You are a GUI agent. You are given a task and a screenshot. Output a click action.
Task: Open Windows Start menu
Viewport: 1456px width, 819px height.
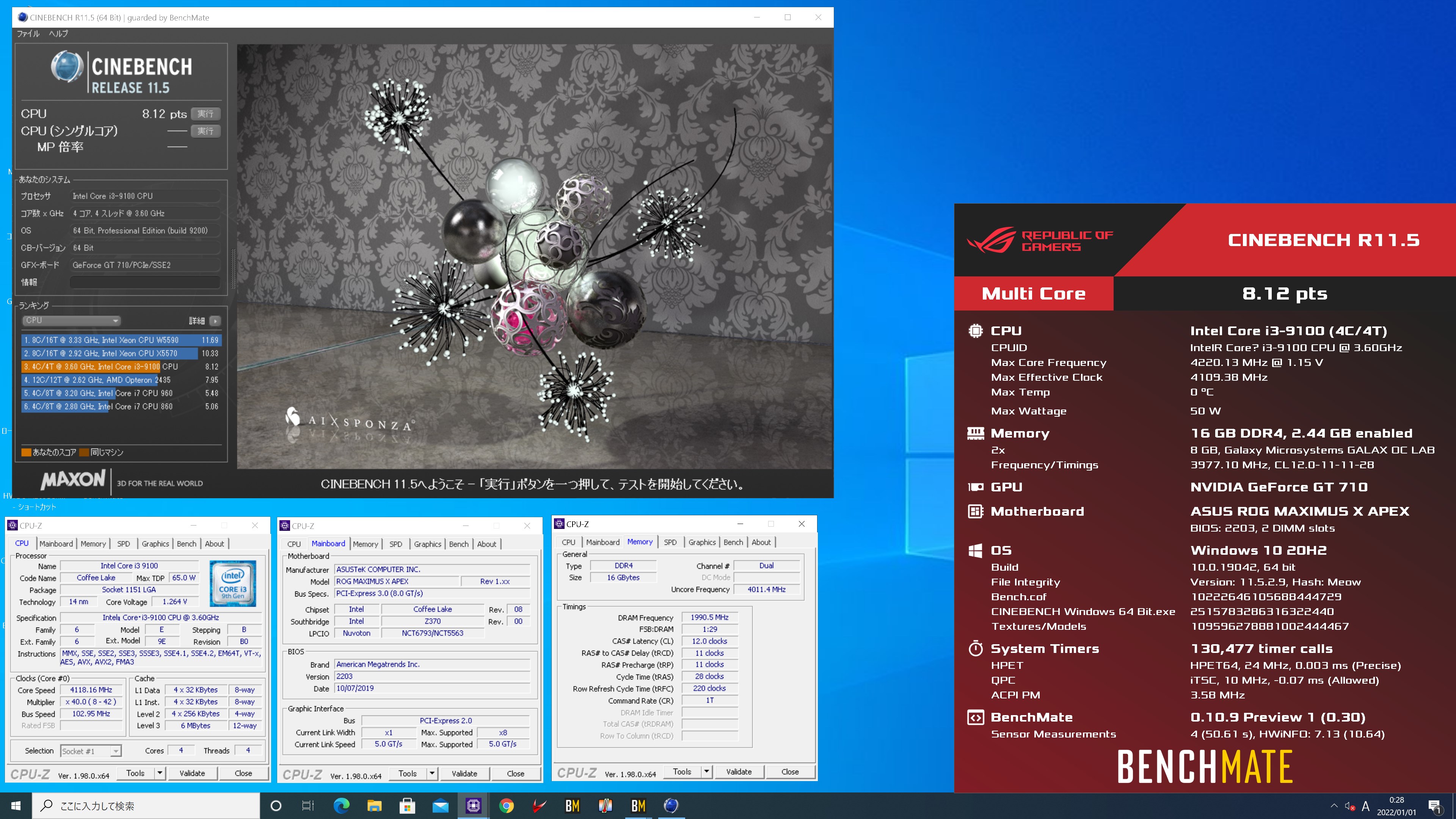[16, 805]
